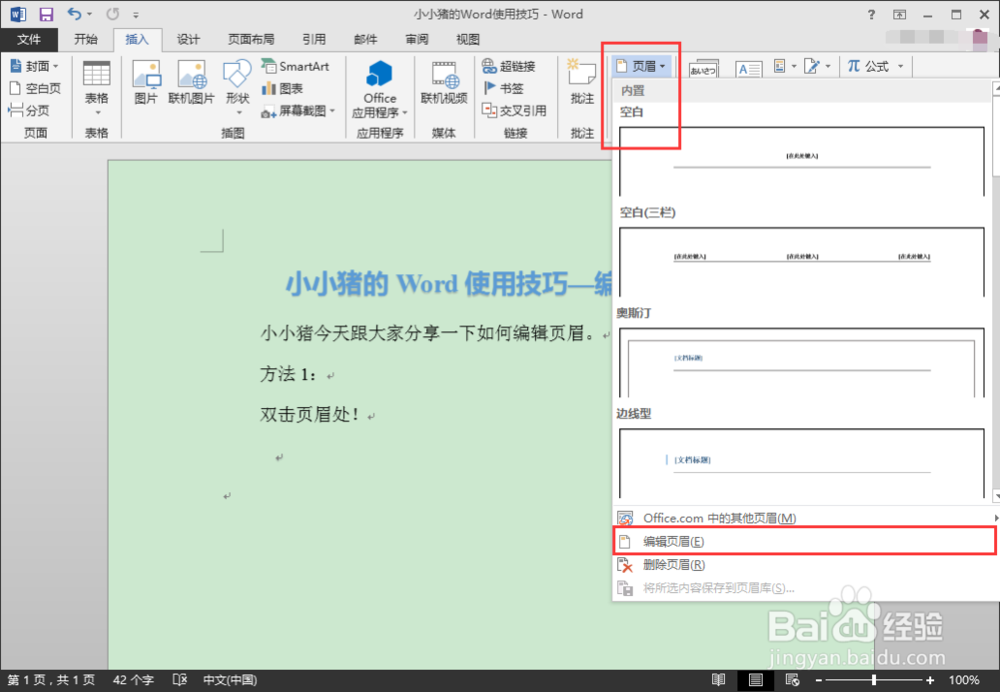
Task: Switch to the 视图 tab
Action: [467, 40]
